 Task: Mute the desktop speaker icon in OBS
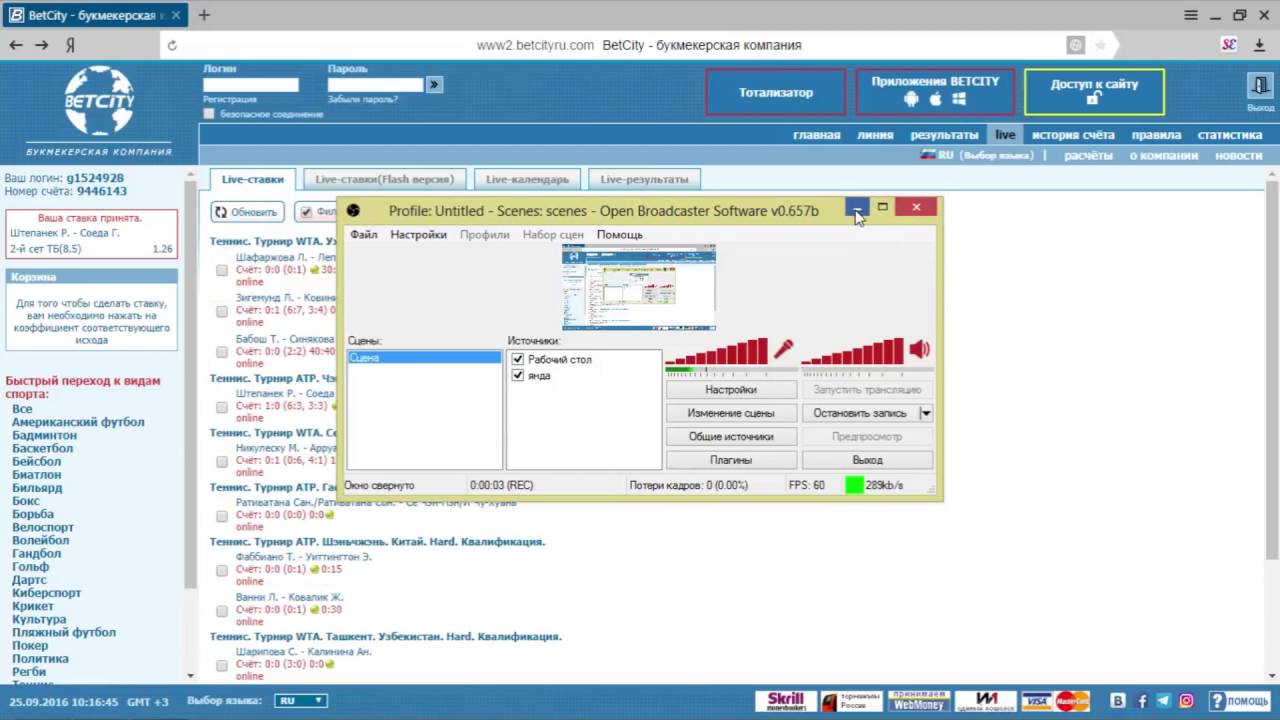coord(919,350)
